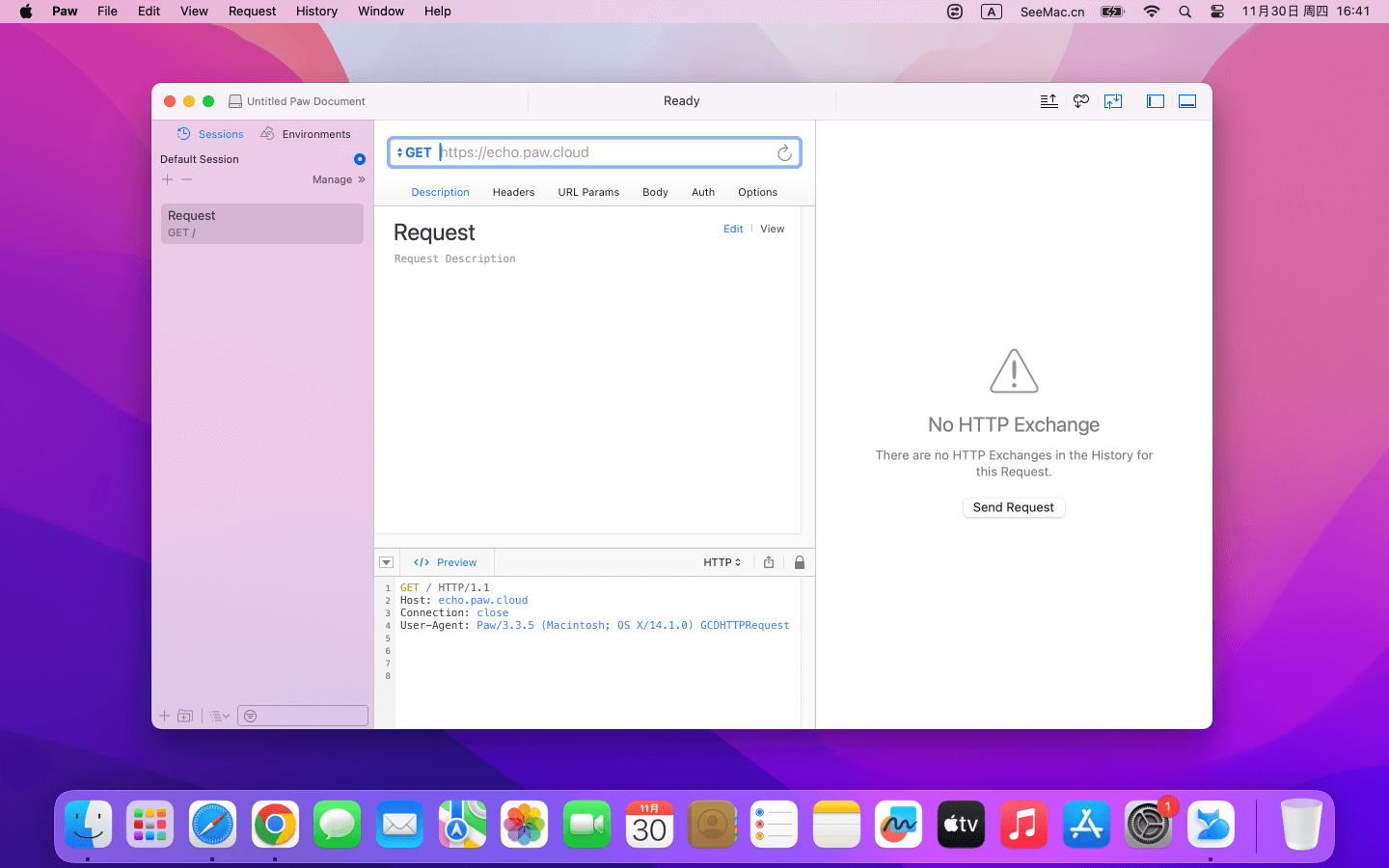Click echo.paw.cloud host text in preview
Screen dimensions: 1389x868
[483, 600]
